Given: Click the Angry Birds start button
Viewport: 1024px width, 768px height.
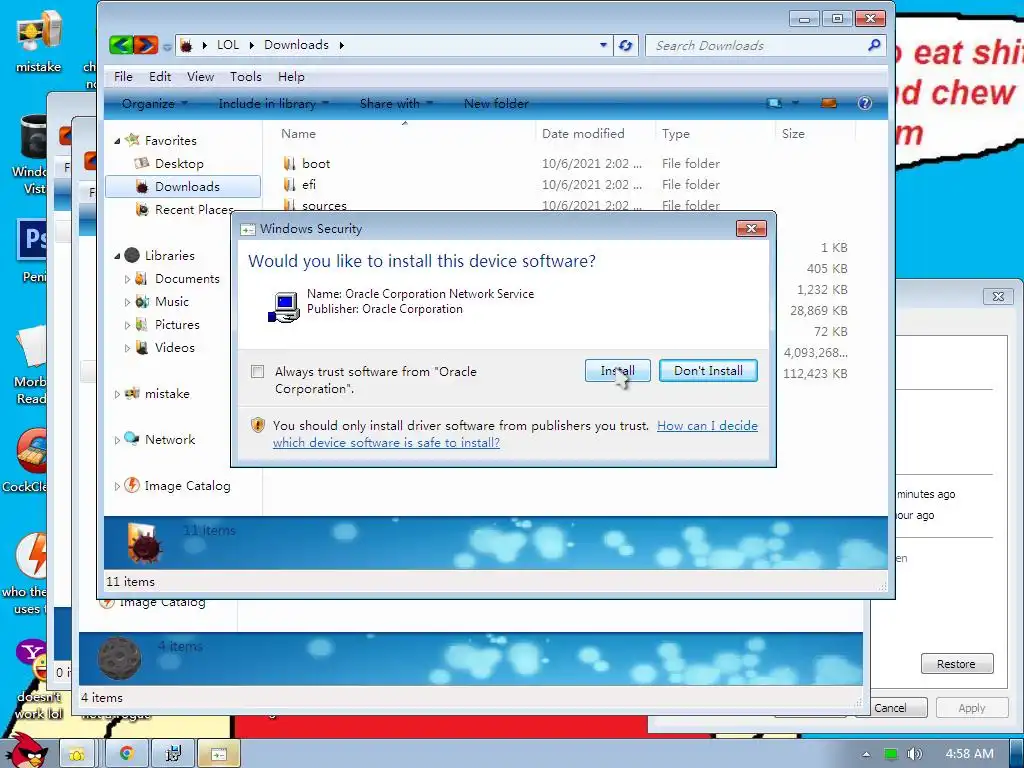Looking at the screenshot, I should click(26, 750).
